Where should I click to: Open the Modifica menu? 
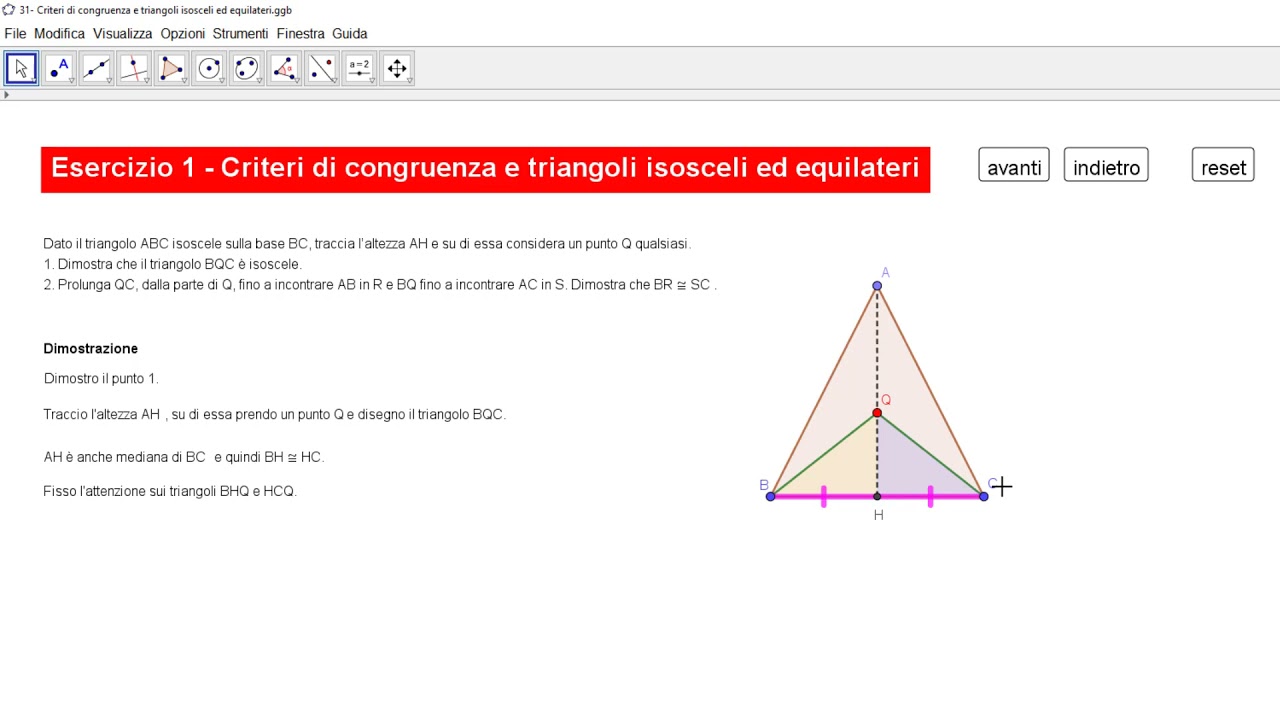click(x=59, y=33)
